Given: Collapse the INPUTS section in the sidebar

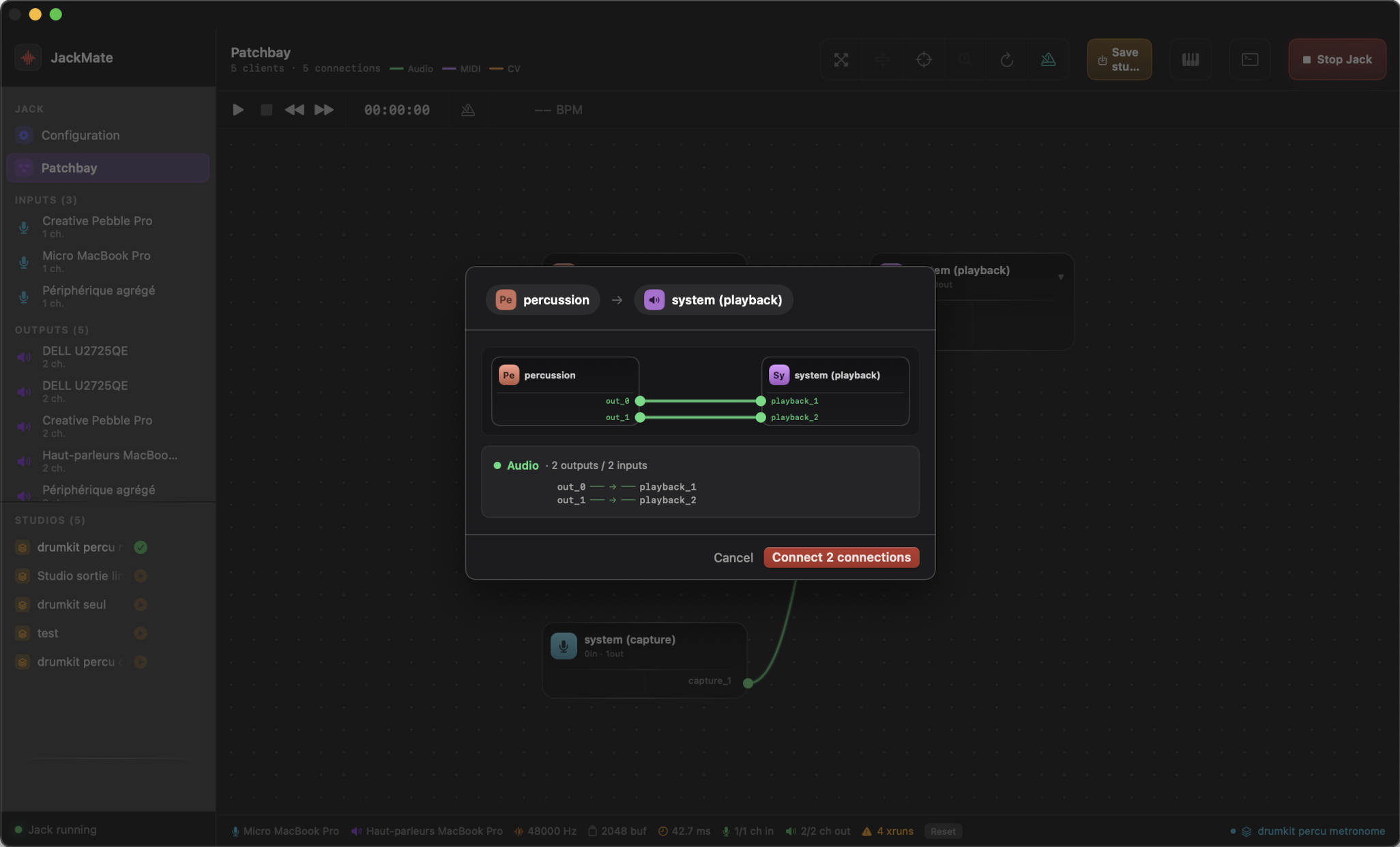Looking at the screenshot, I should (x=46, y=200).
